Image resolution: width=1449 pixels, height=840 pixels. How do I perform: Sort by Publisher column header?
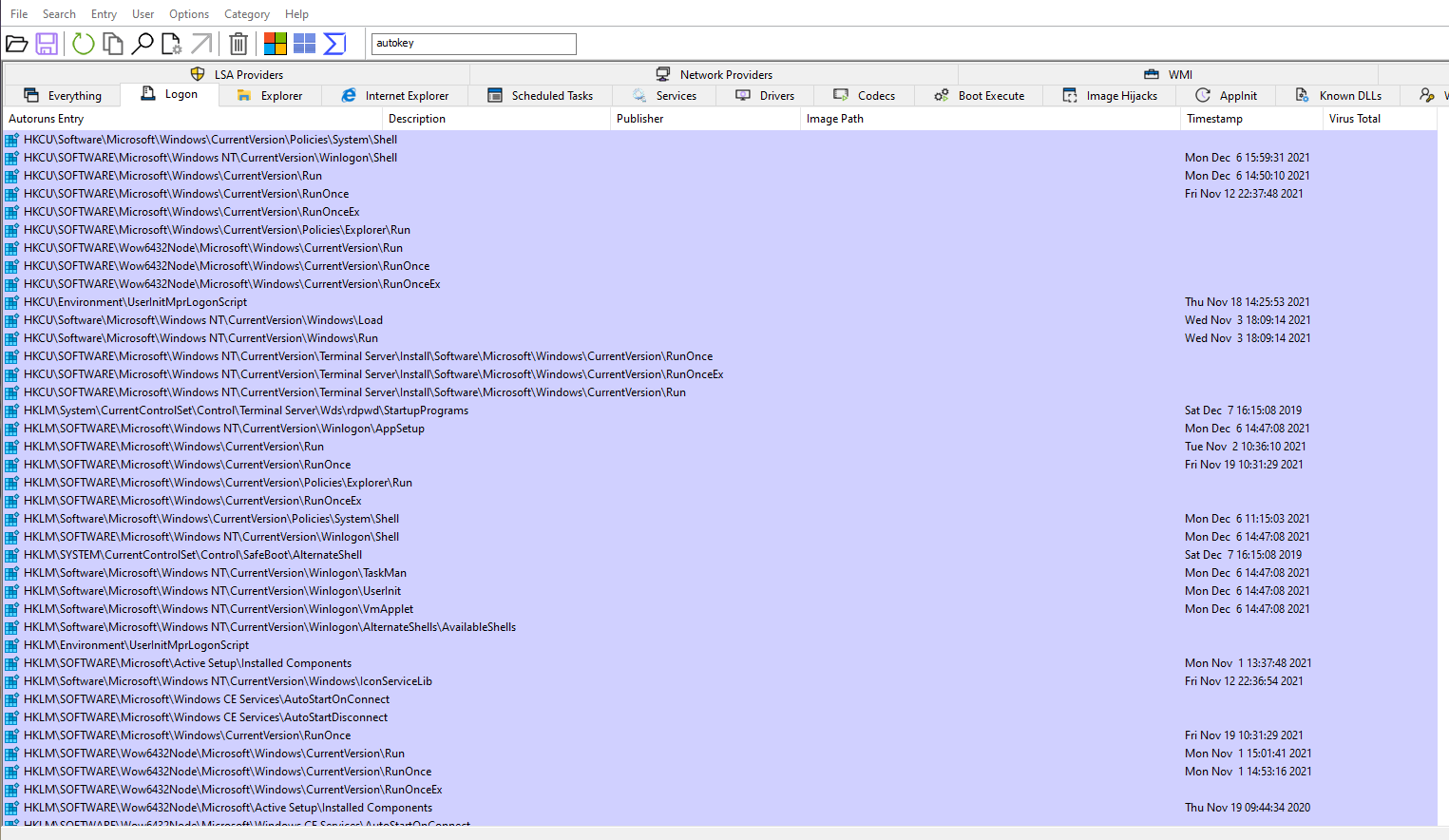[x=705, y=119]
